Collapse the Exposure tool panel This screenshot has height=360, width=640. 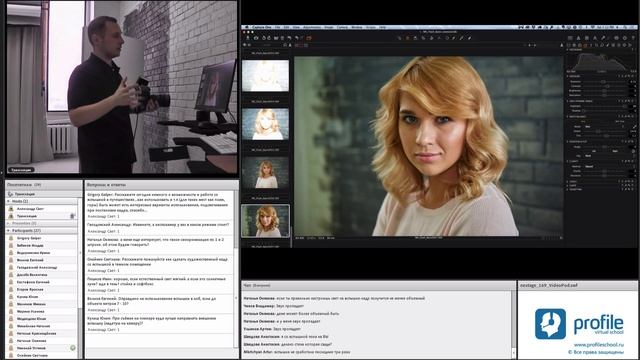click(567, 76)
